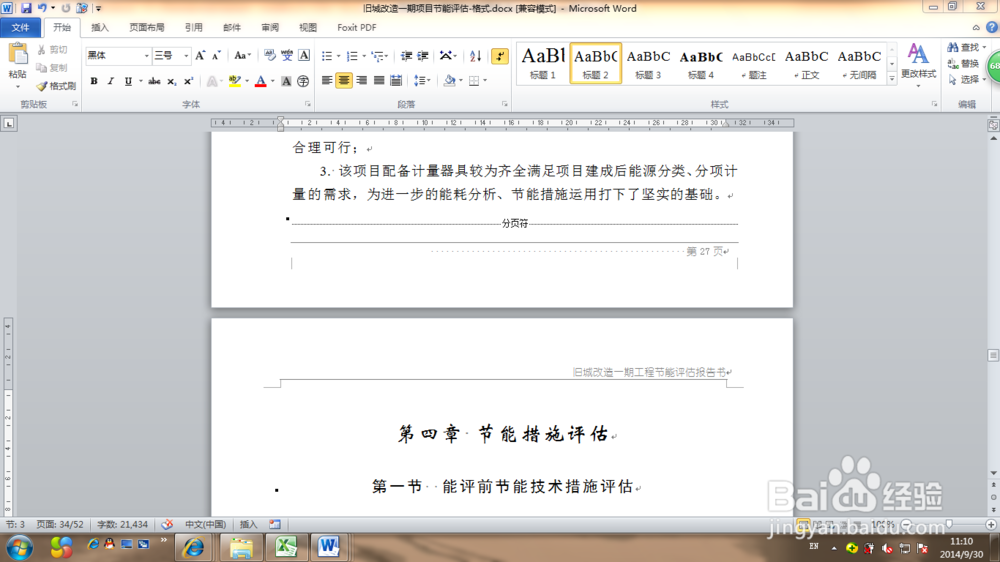The height and width of the screenshot is (562, 1000).
Task: Click the Save icon in Quick Access
Action: click(x=26, y=8)
